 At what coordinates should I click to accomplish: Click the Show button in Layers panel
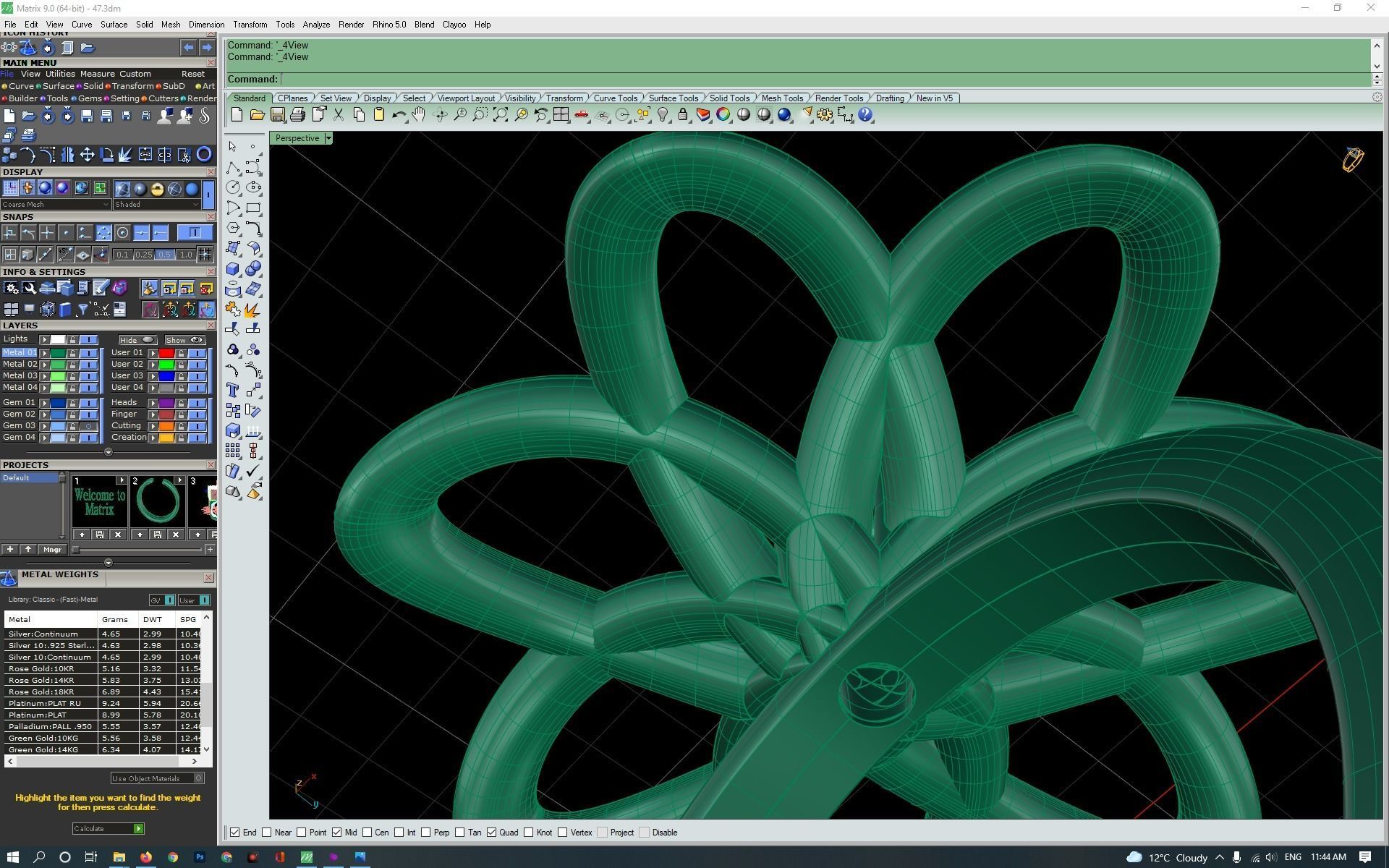pyautogui.click(x=184, y=340)
